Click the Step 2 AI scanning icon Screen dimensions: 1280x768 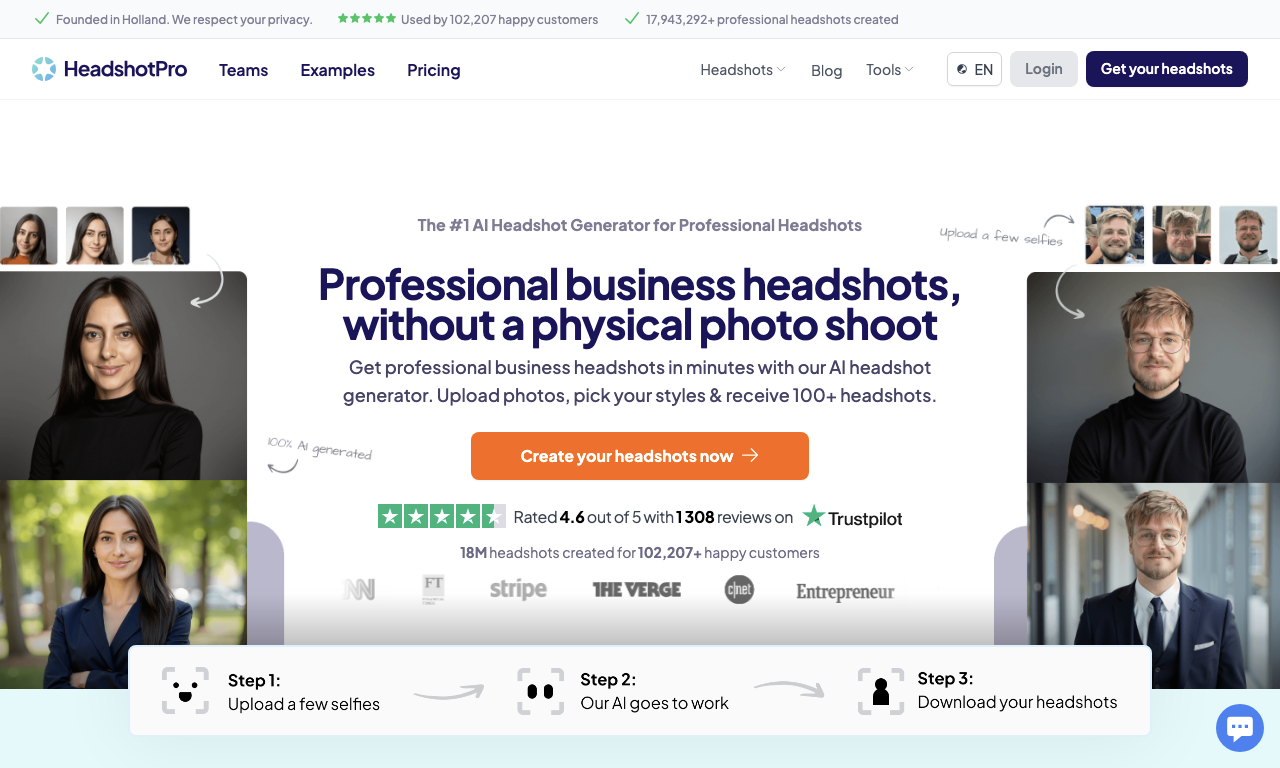(x=540, y=691)
